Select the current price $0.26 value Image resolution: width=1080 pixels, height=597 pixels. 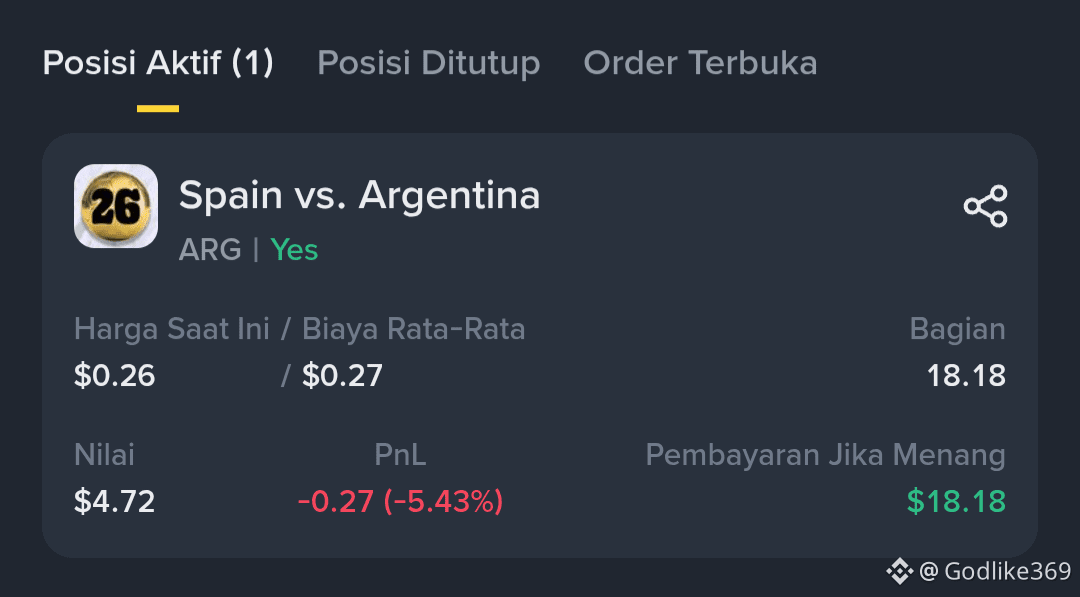(114, 376)
